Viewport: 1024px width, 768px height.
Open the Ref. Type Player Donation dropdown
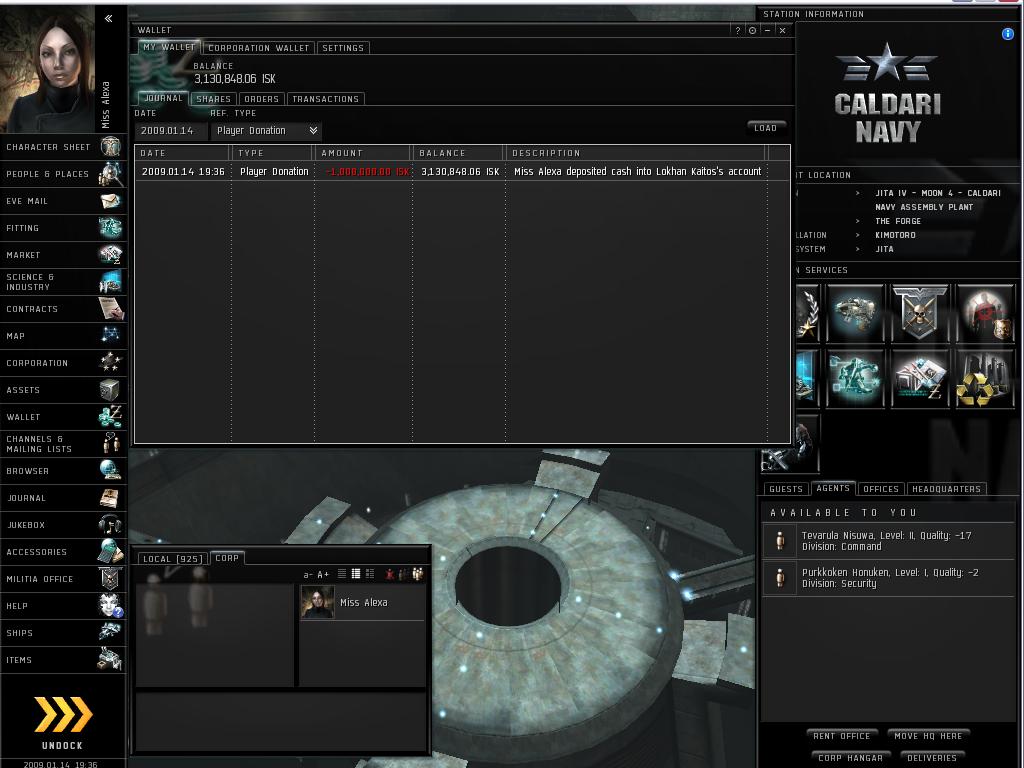point(266,131)
